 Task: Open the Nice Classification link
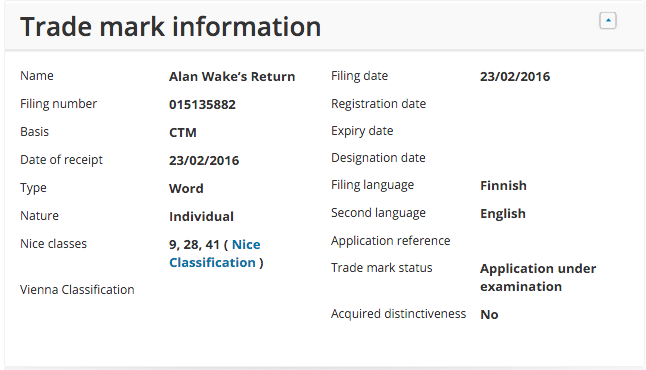click(x=215, y=253)
